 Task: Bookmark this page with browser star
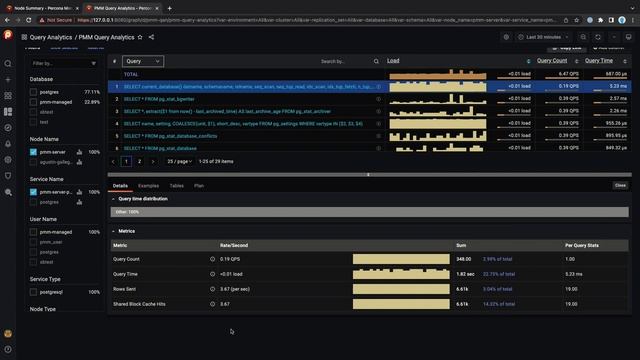pos(576,20)
